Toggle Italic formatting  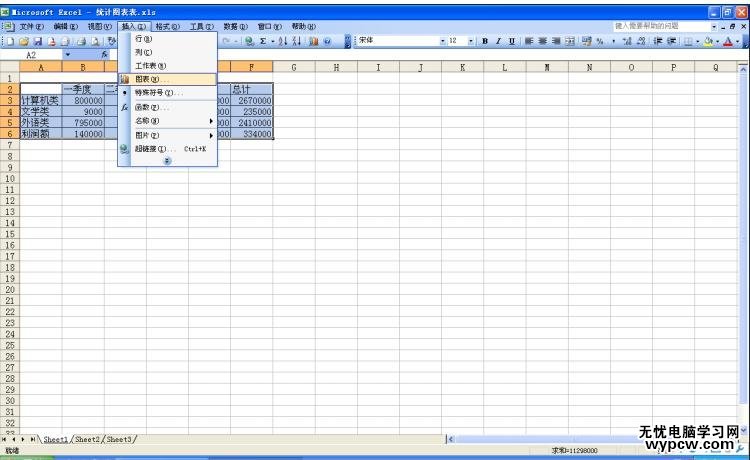click(498, 41)
